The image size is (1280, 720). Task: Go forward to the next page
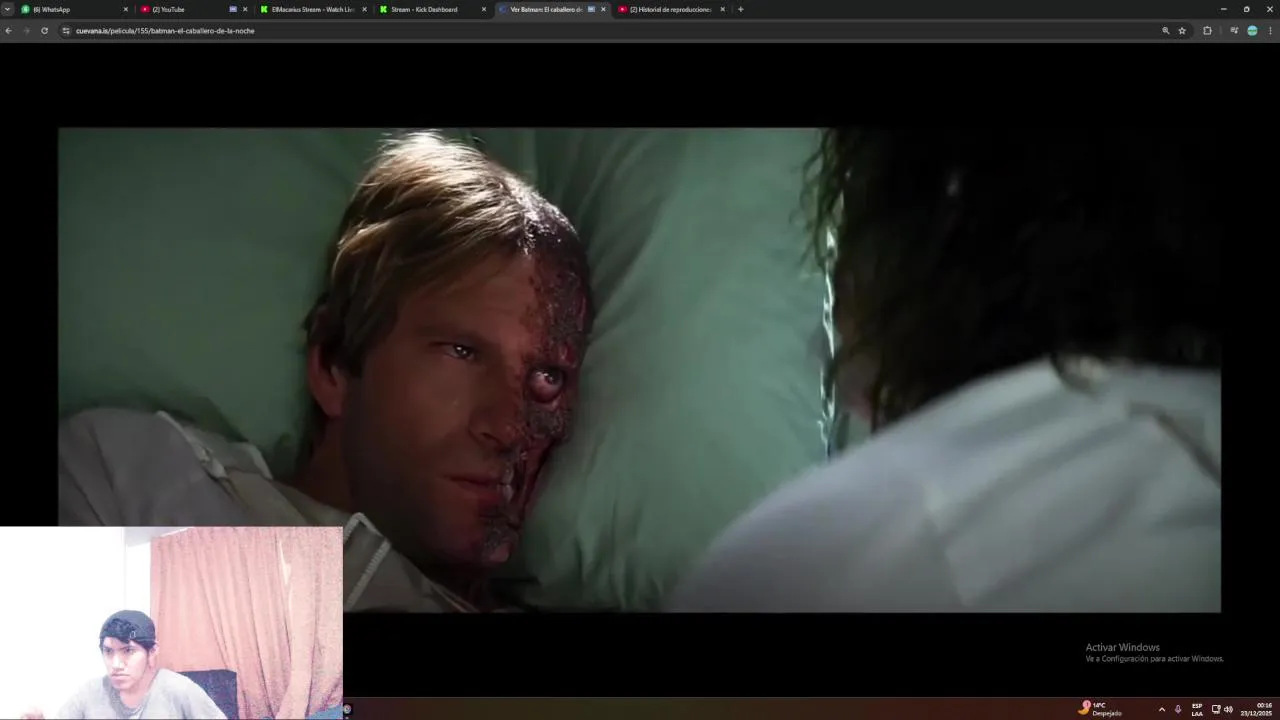click(26, 31)
